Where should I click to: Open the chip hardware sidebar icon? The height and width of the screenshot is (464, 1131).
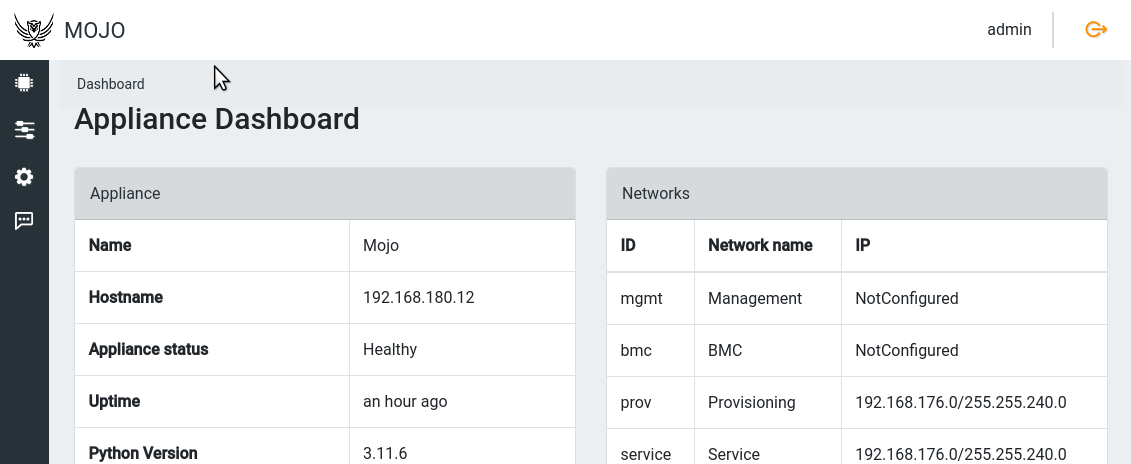pos(24,83)
